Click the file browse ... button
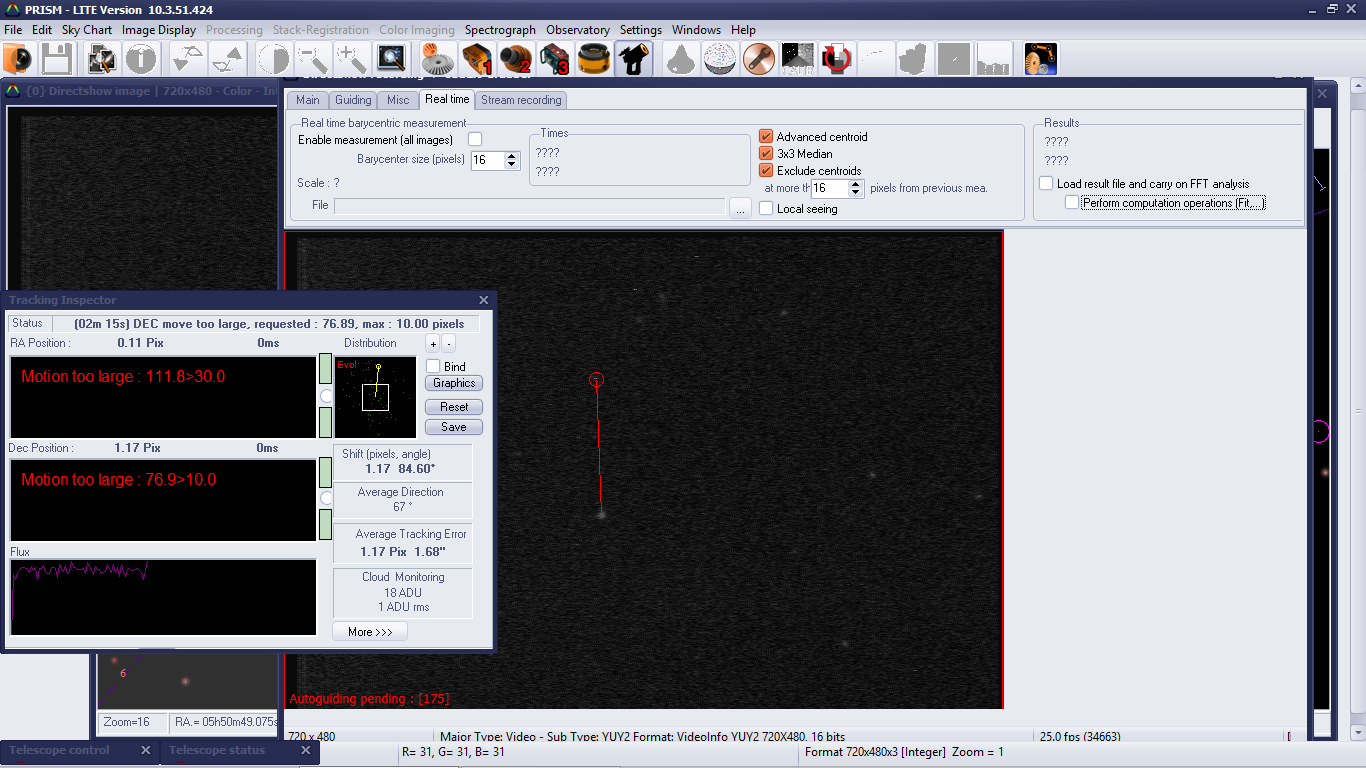This screenshot has height=768, width=1366. click(740, 207)
